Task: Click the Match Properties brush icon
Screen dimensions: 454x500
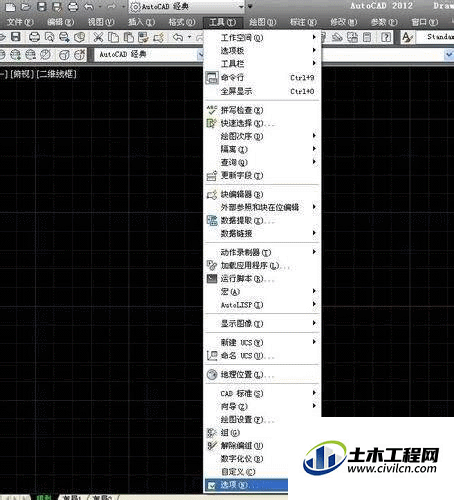Action: pyautogui.click(x=143, y=37)
